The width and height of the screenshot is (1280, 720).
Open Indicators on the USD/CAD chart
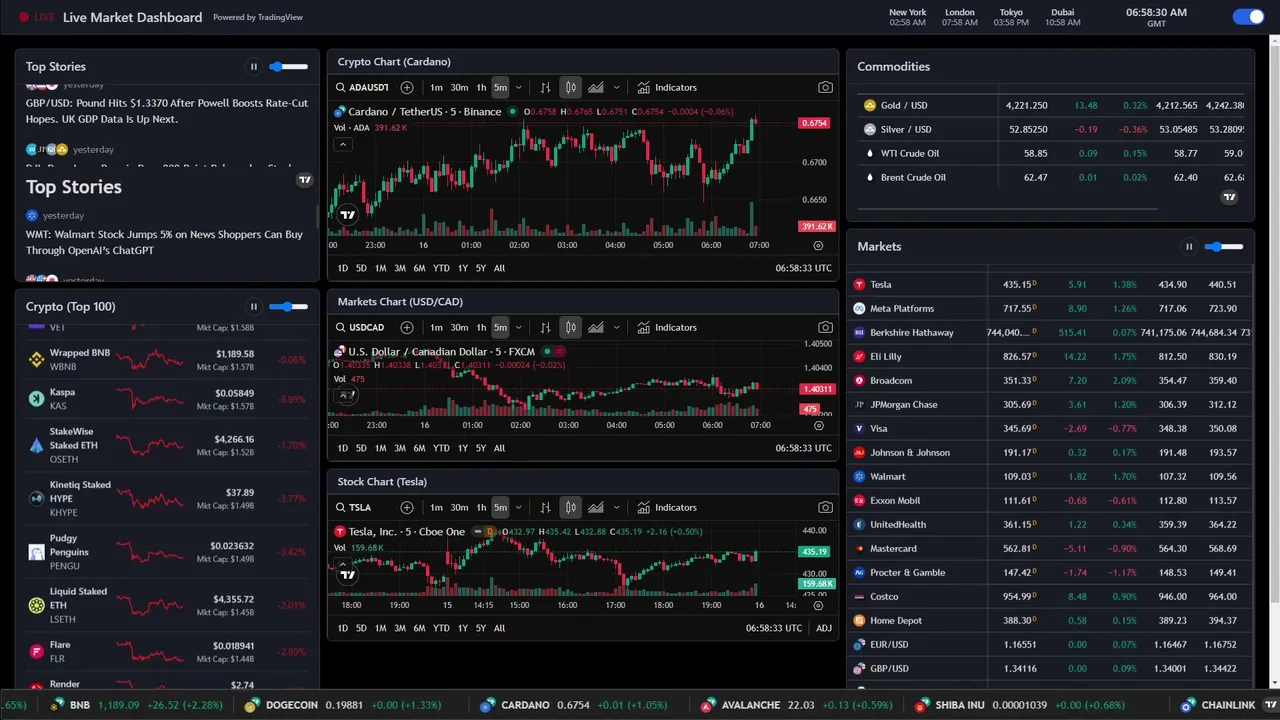point(667,327)
